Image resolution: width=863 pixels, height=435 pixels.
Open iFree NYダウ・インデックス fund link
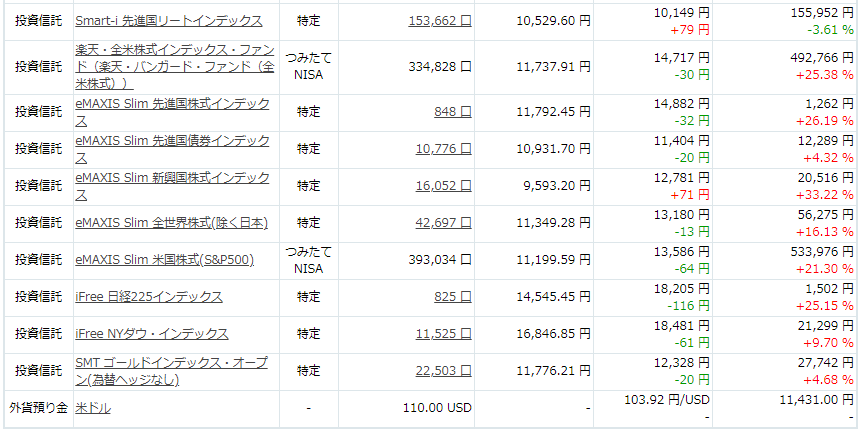click(x=152, y=334)
